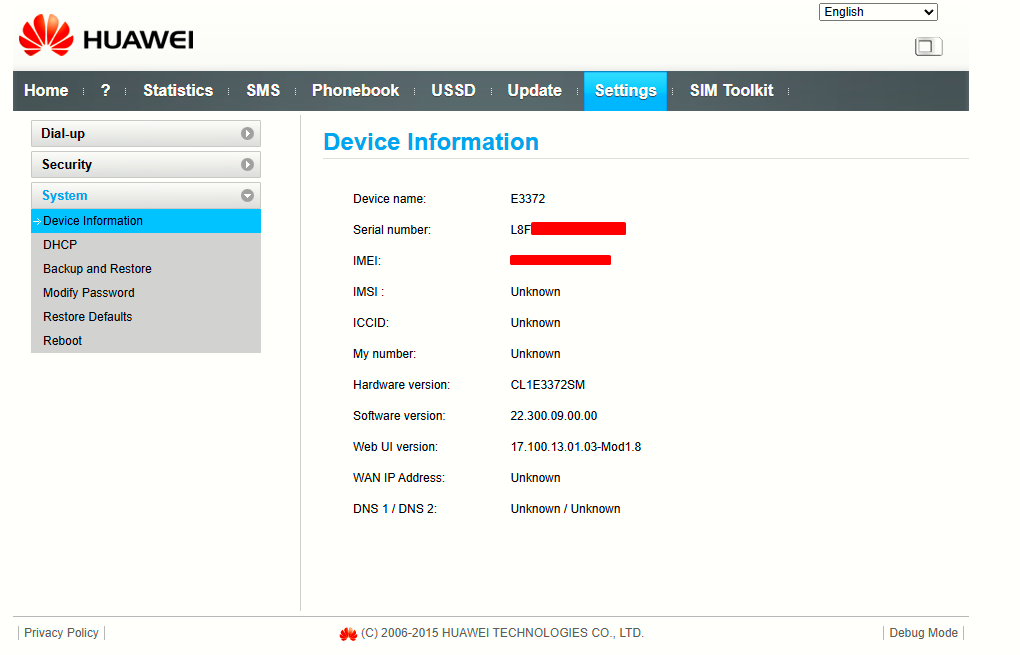
Task: Collapse the System section arrow icon
Action: [x=247, y=196]
